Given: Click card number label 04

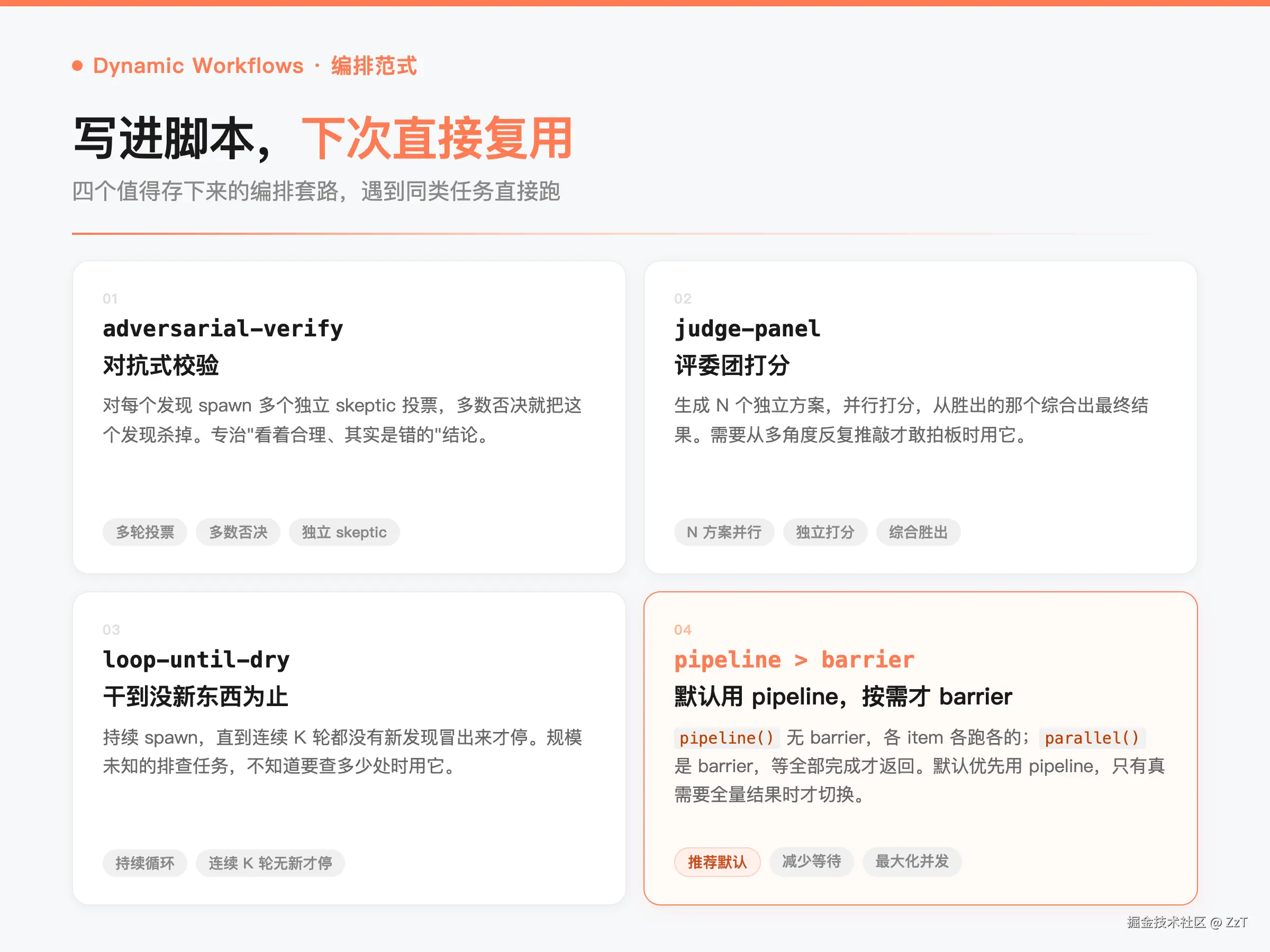Looking at the screenshot, I should [683, 629].
